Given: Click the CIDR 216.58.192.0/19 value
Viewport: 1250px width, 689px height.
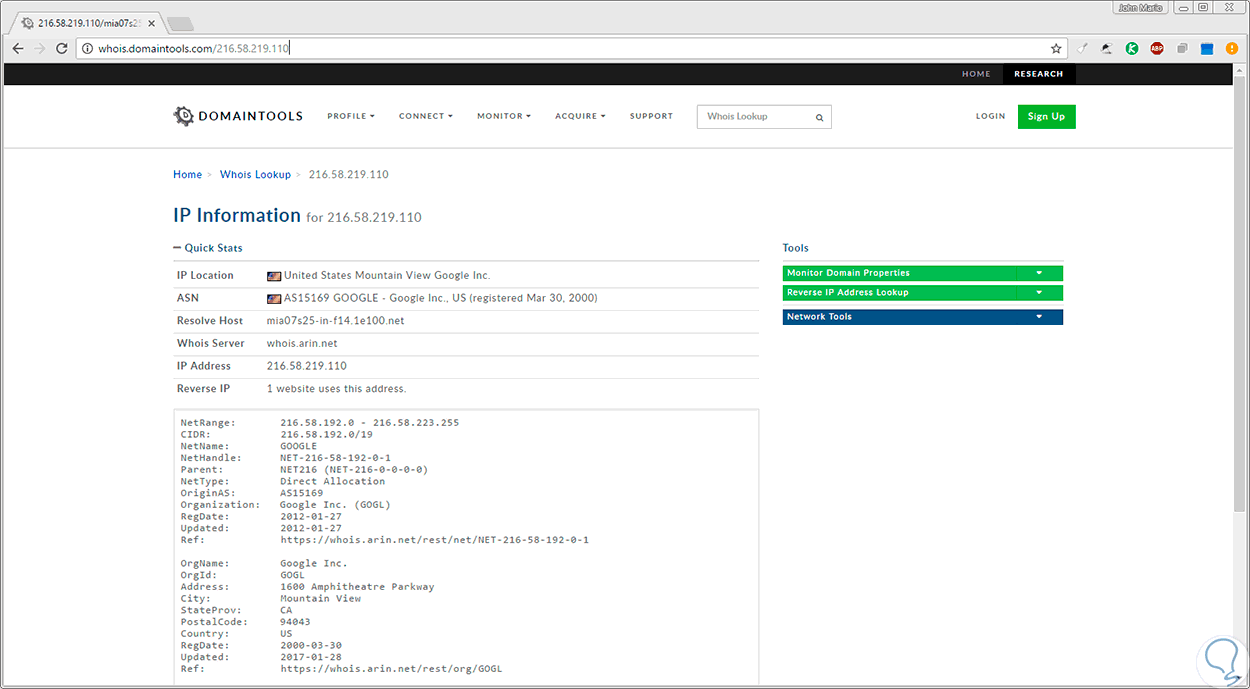Looking at the screenshot, I should click(324, 435).
